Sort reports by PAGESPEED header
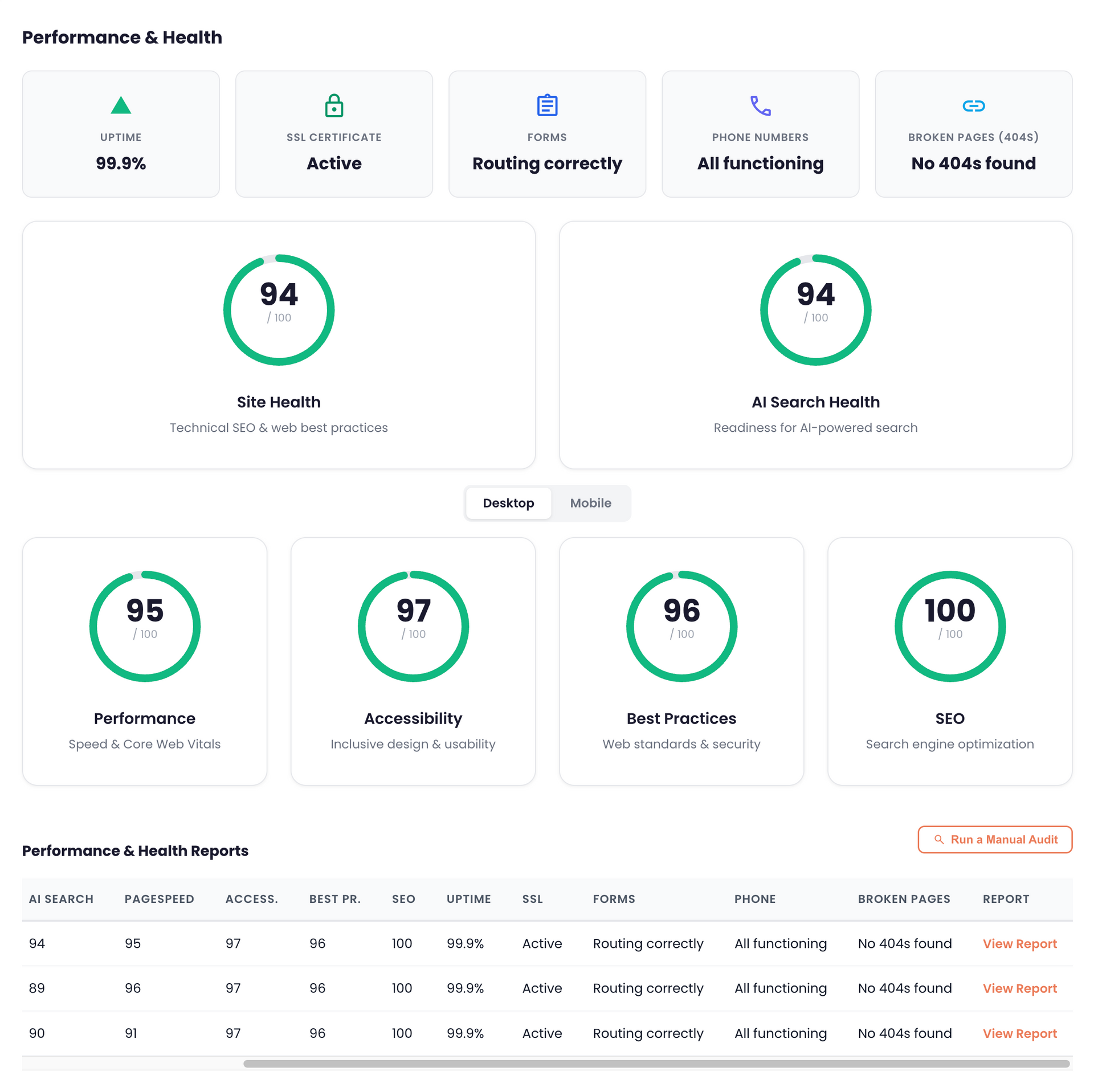Image resolution: width=1094 pixels, height=1092 pixels. pos(160,899)
